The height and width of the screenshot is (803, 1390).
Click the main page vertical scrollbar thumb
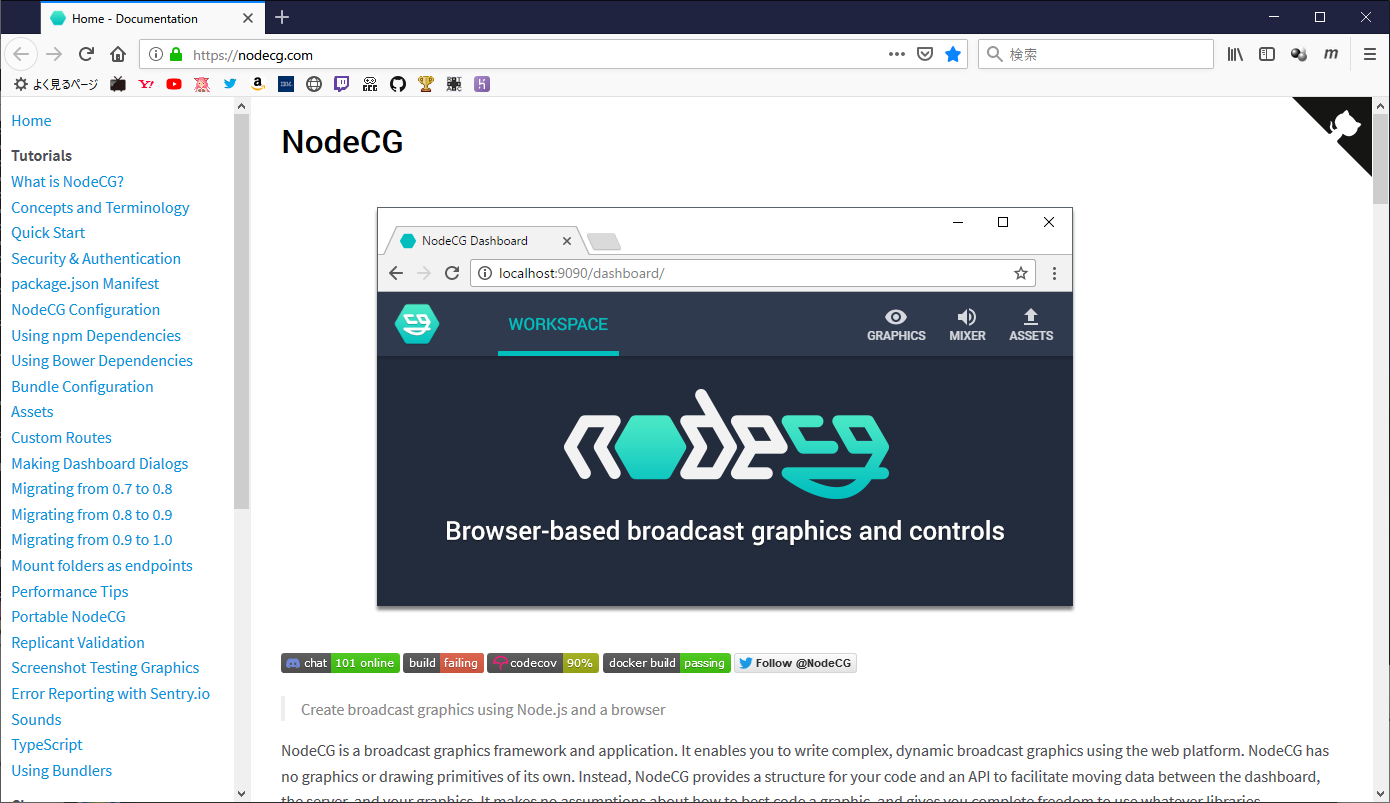point(1381,157)
